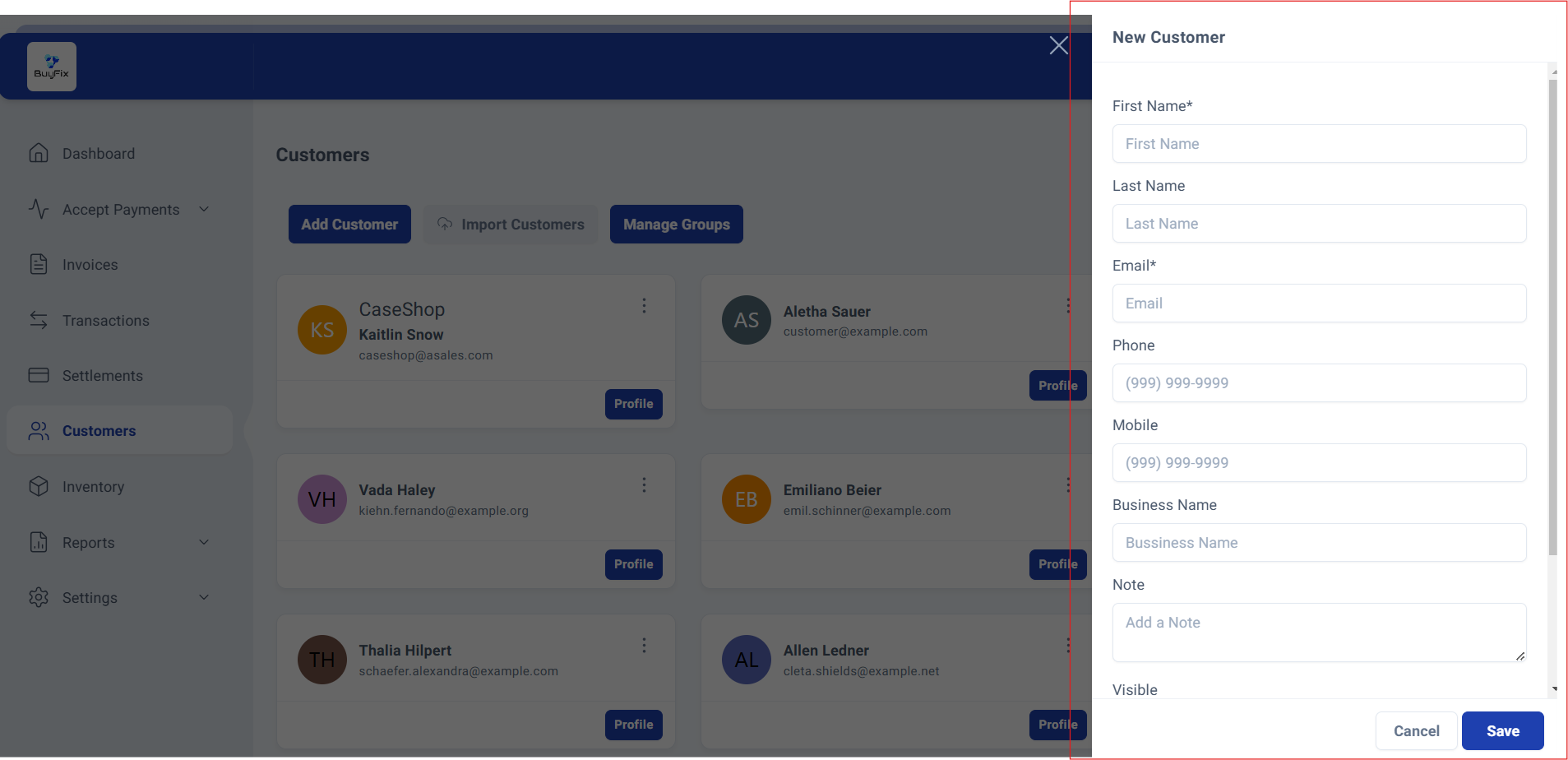Screen dimensions: 1568x760
Task: Open Profile for Allen Ledner
Action: click(1058, 725)
